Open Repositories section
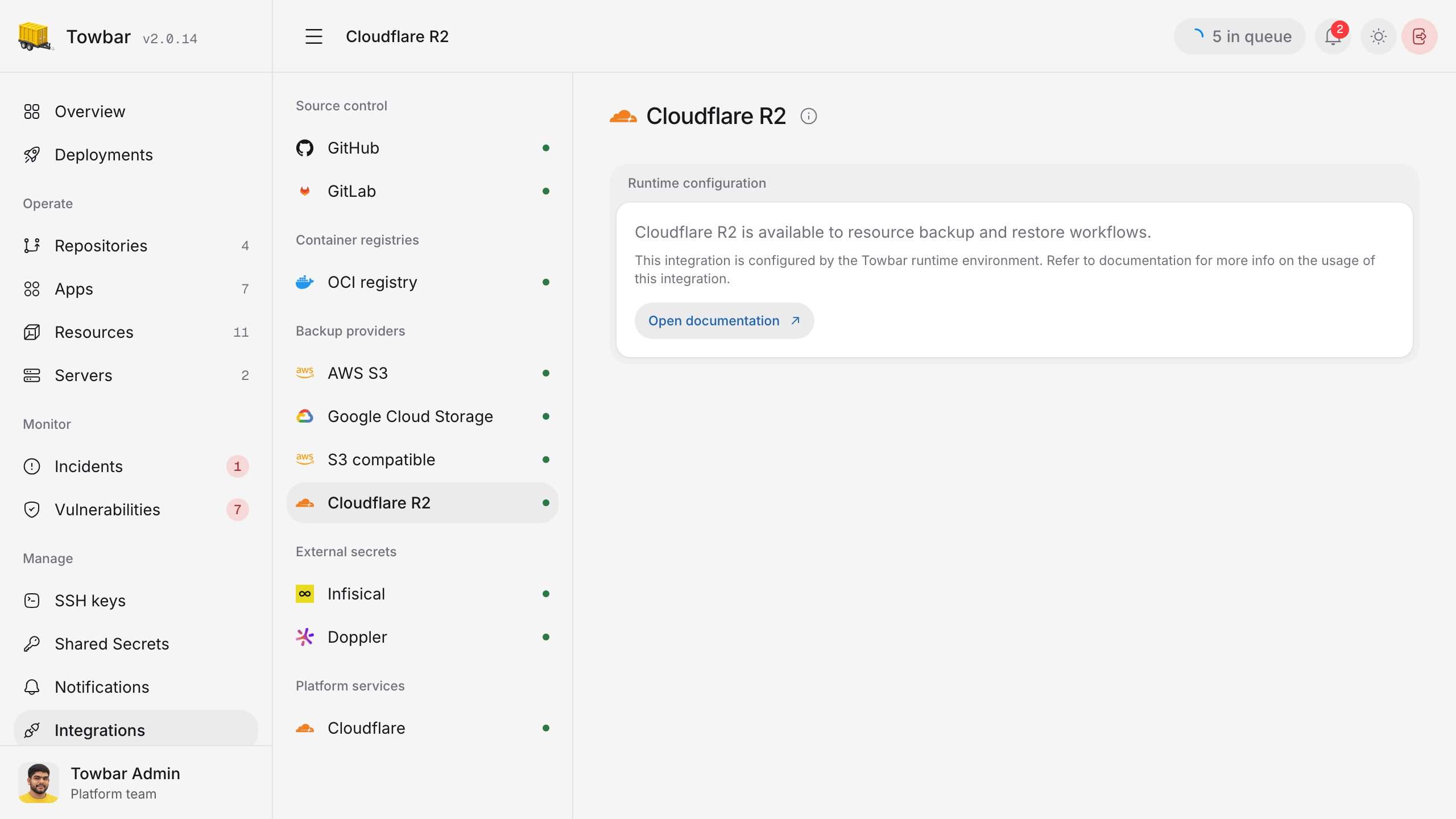 tap(136, 246)
